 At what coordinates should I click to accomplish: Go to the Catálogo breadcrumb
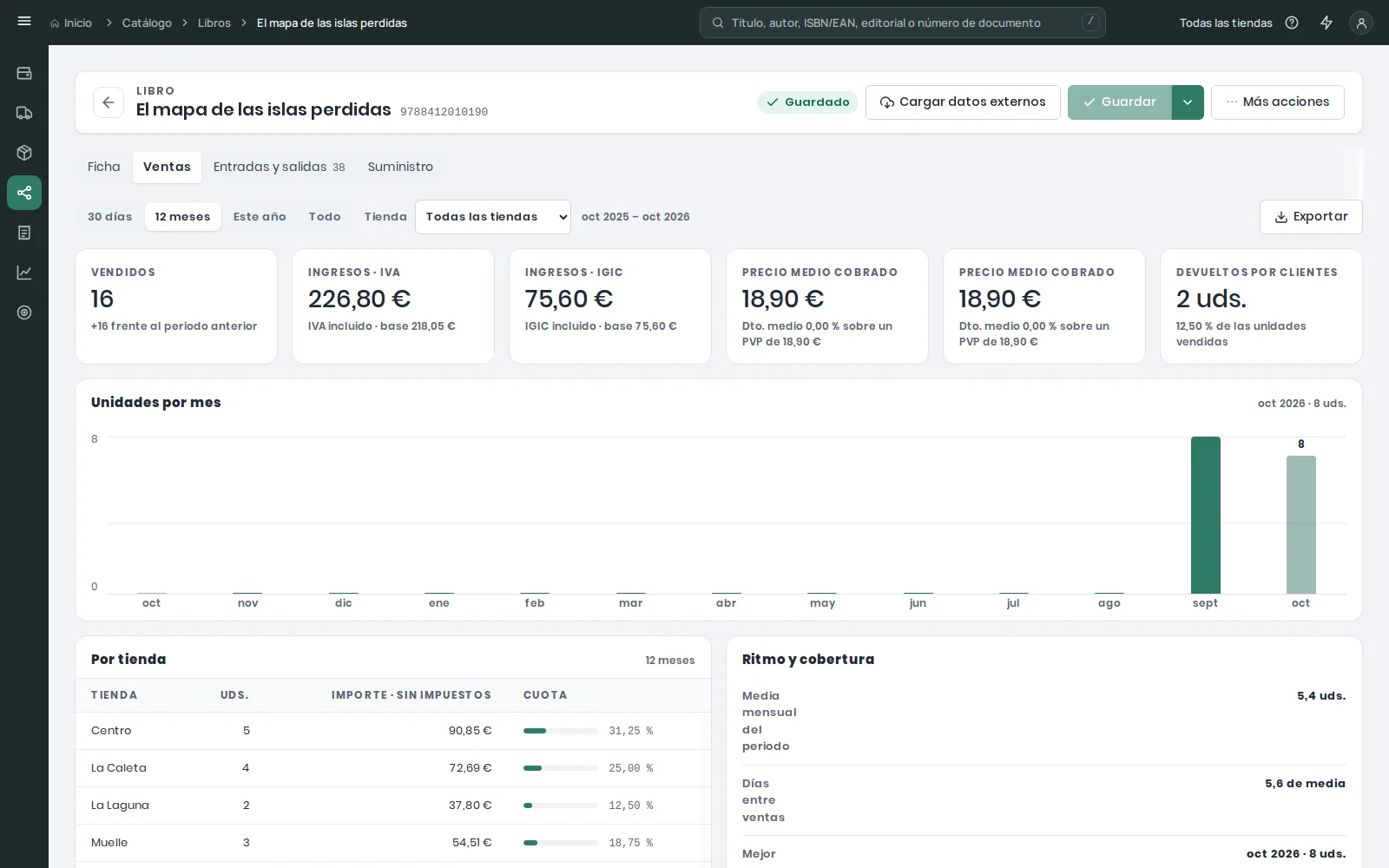pos(147,23)
